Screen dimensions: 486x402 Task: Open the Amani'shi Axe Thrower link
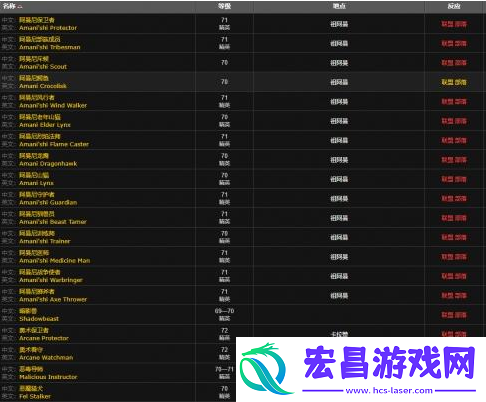[x=53, y=299]
